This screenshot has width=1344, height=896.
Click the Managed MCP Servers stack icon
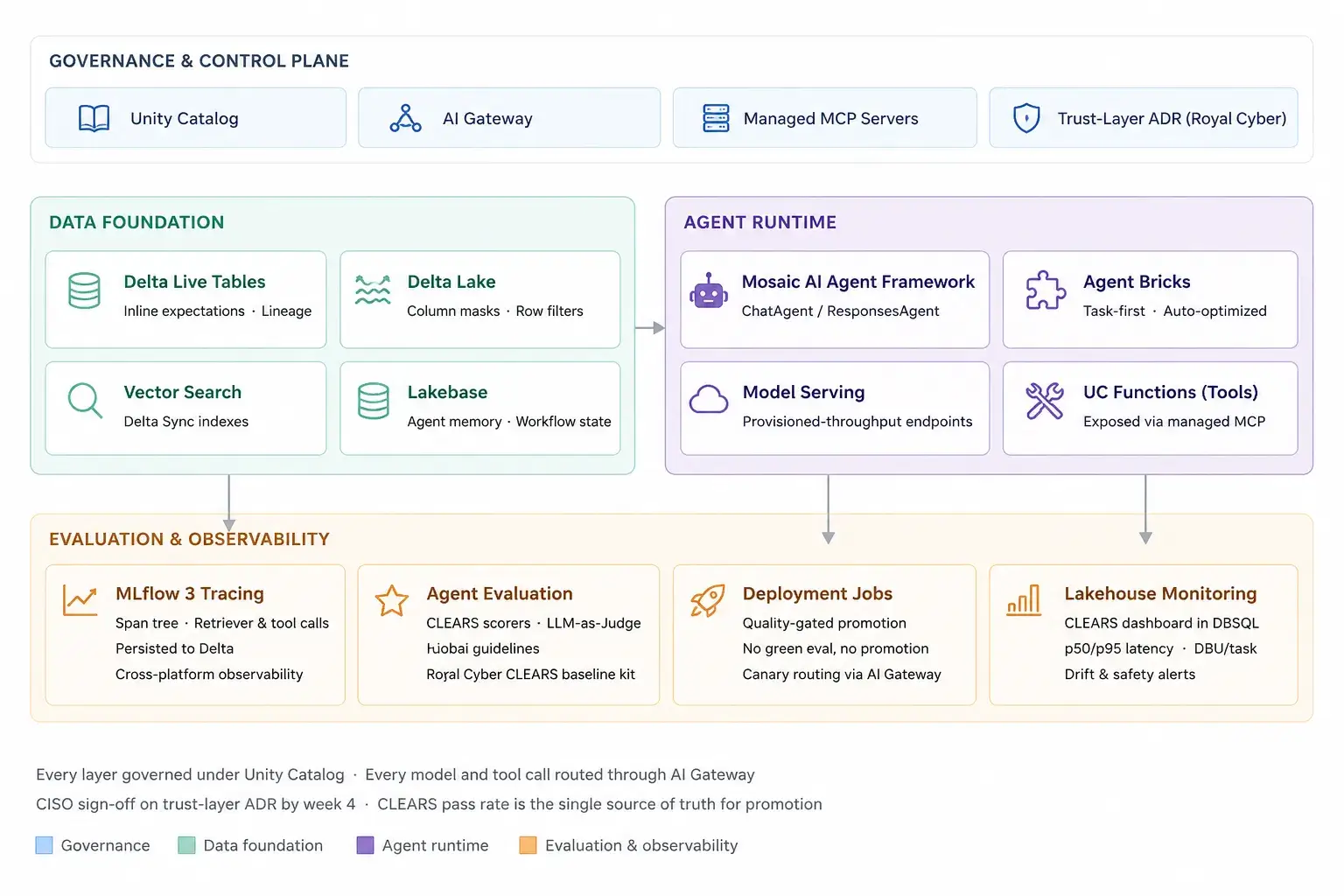coord(716,118)
